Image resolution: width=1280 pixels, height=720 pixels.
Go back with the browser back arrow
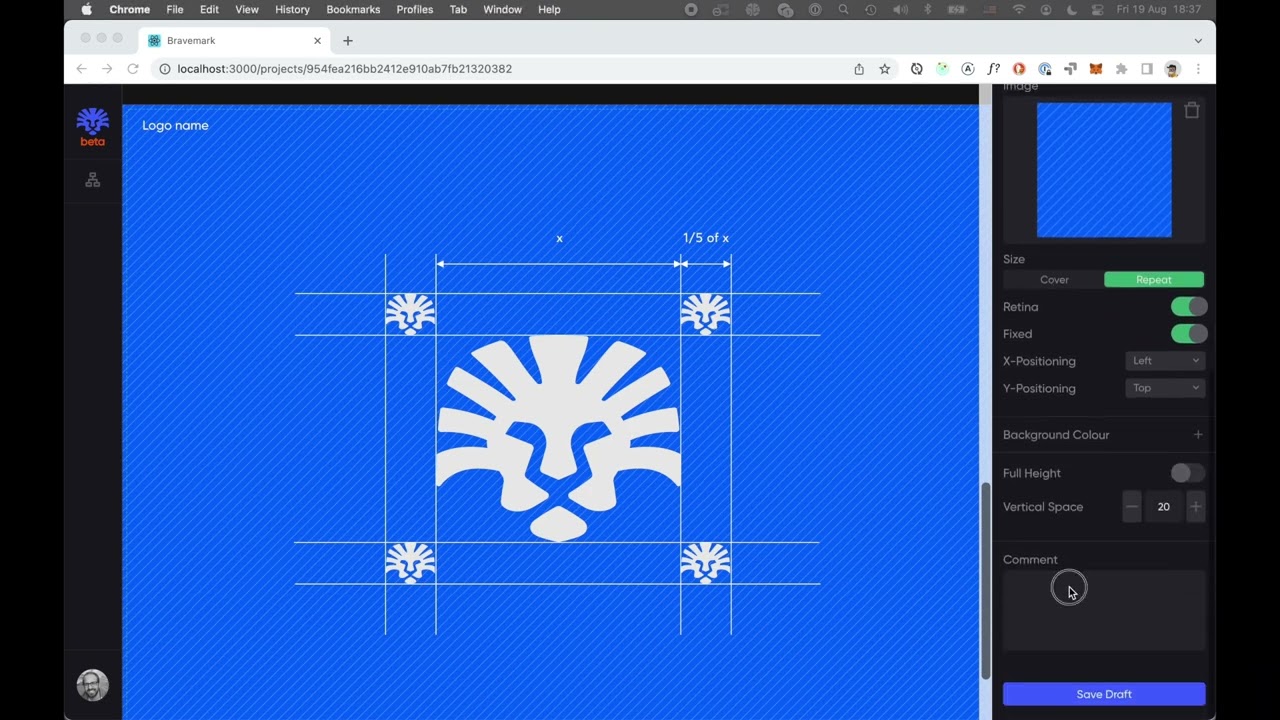82,69
